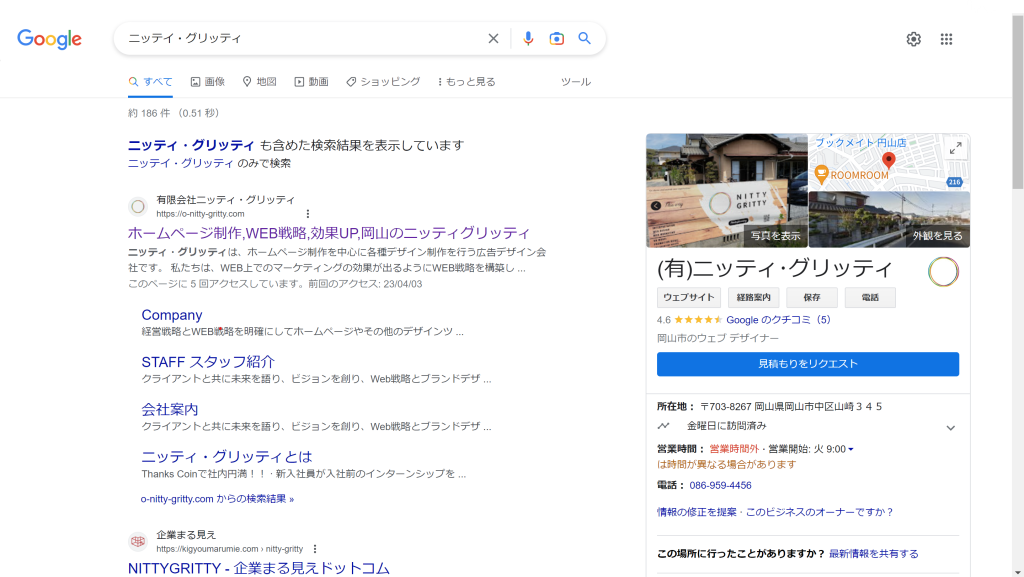
Task: Open the ニッティ・グリッティとは sitelink
Action: pyautogui.click(x=227, y=457)
